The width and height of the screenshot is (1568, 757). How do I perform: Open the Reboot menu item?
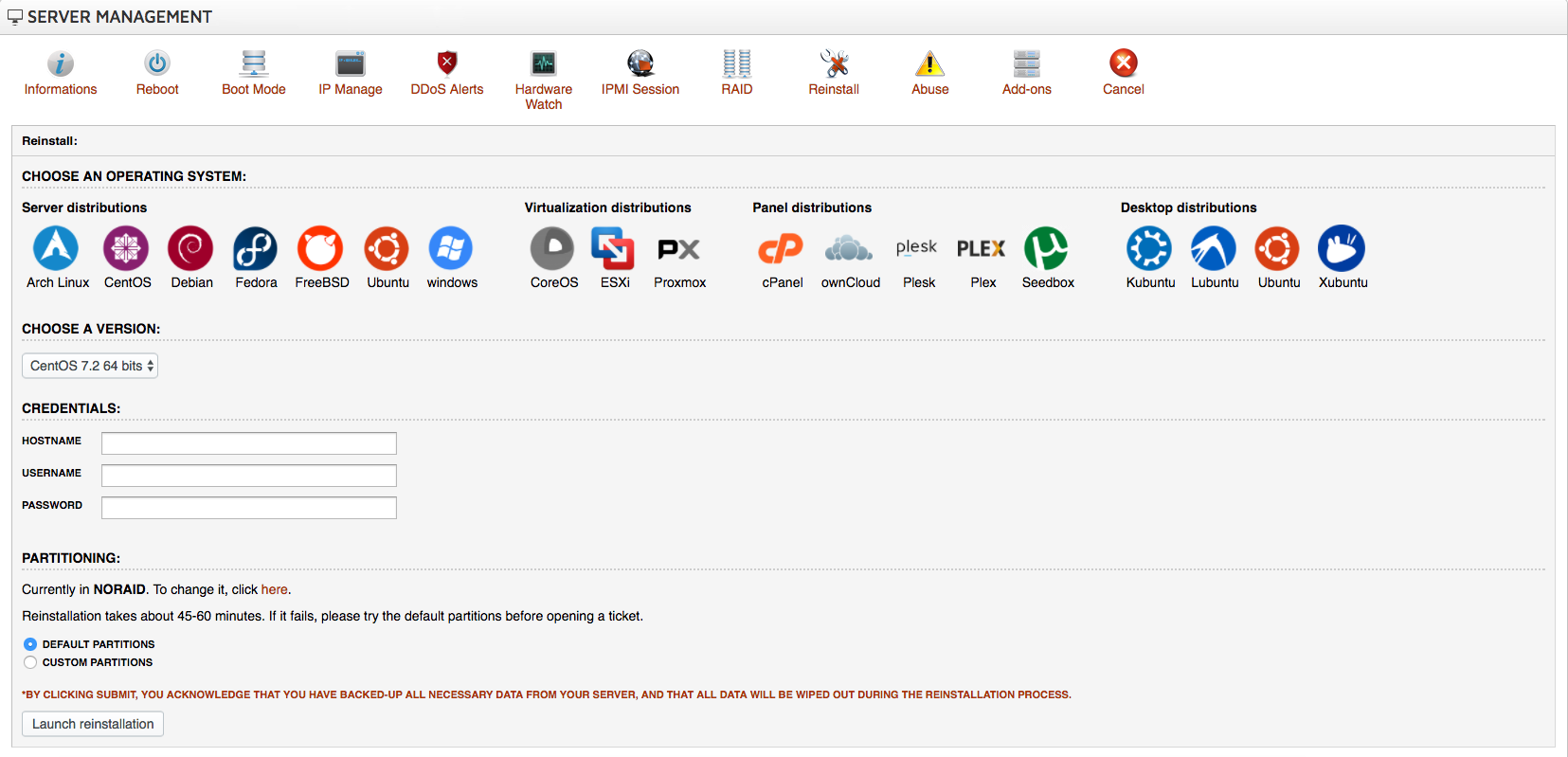157,73
